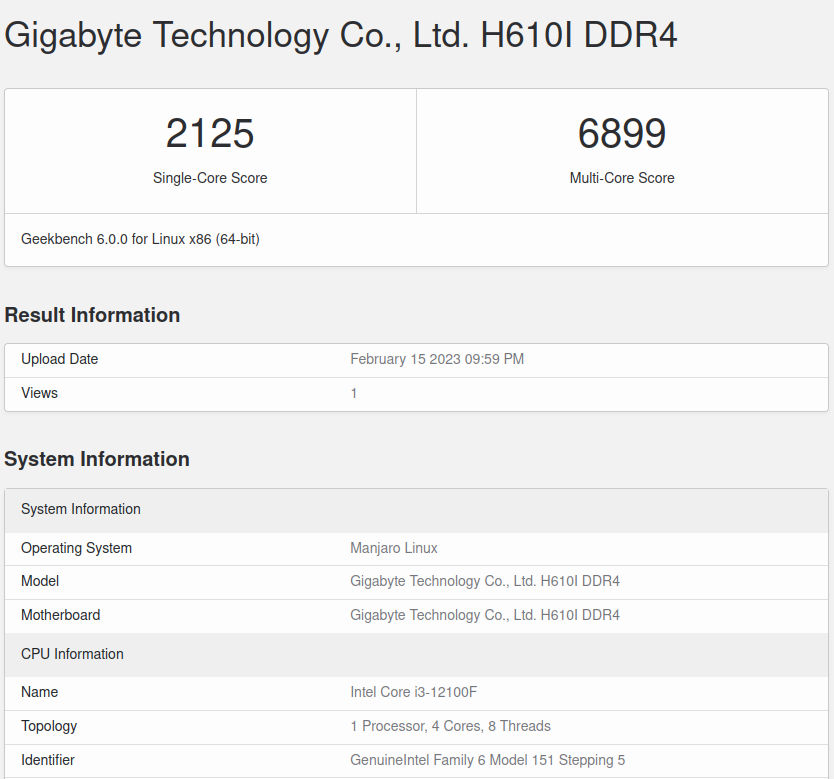Screen dimensions: 834x779
Task: Click the 'Views' row label
Action: point(39,393)
